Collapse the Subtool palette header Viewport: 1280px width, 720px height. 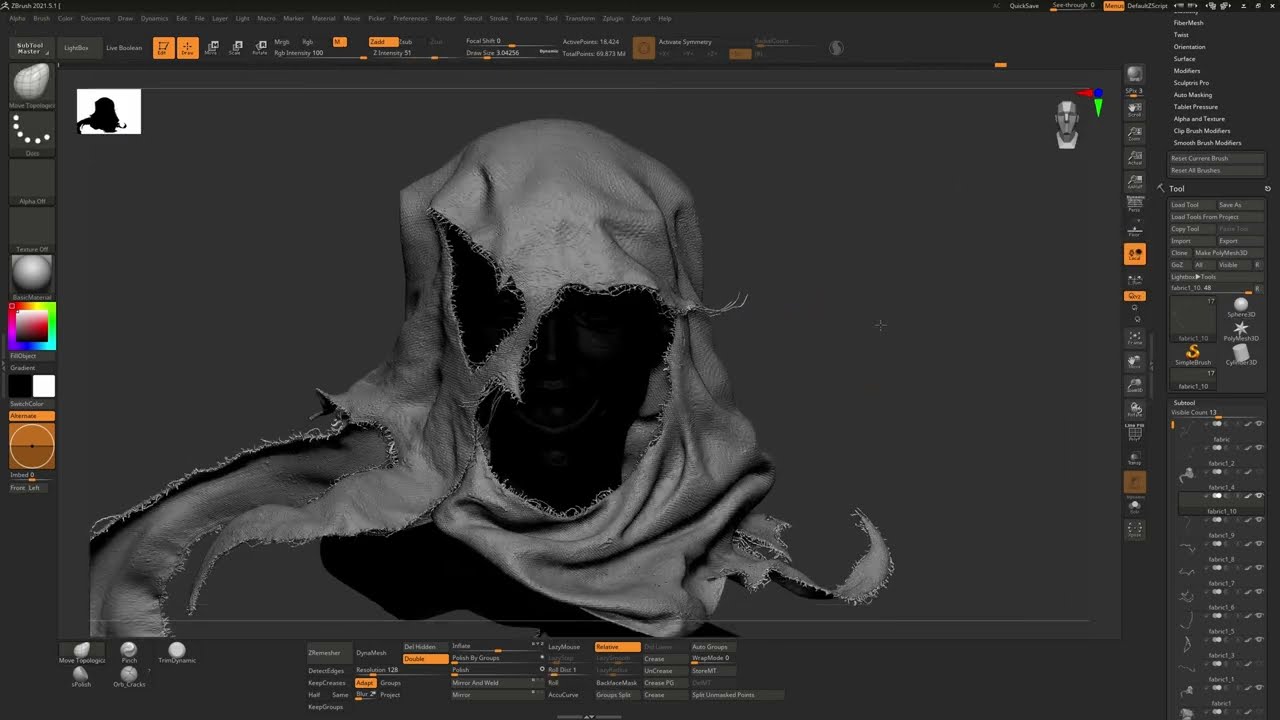click(x=1184, y=403)
